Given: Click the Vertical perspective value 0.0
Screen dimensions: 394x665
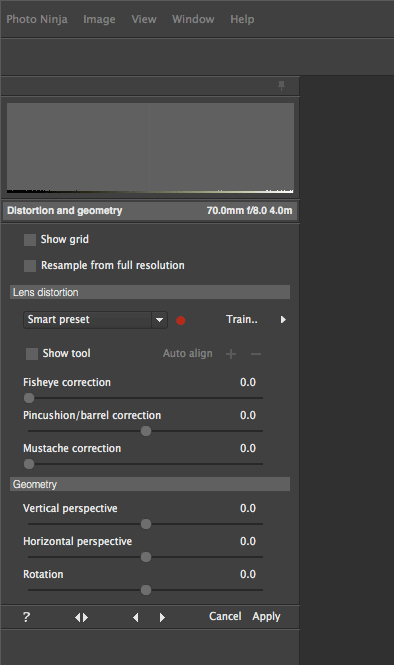Looking at the screenshot, I should [248, 508].
